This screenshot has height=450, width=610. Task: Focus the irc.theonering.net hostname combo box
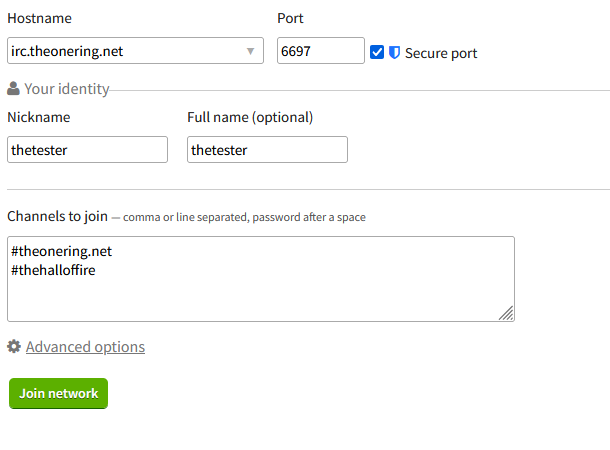[x=135, y=51]
